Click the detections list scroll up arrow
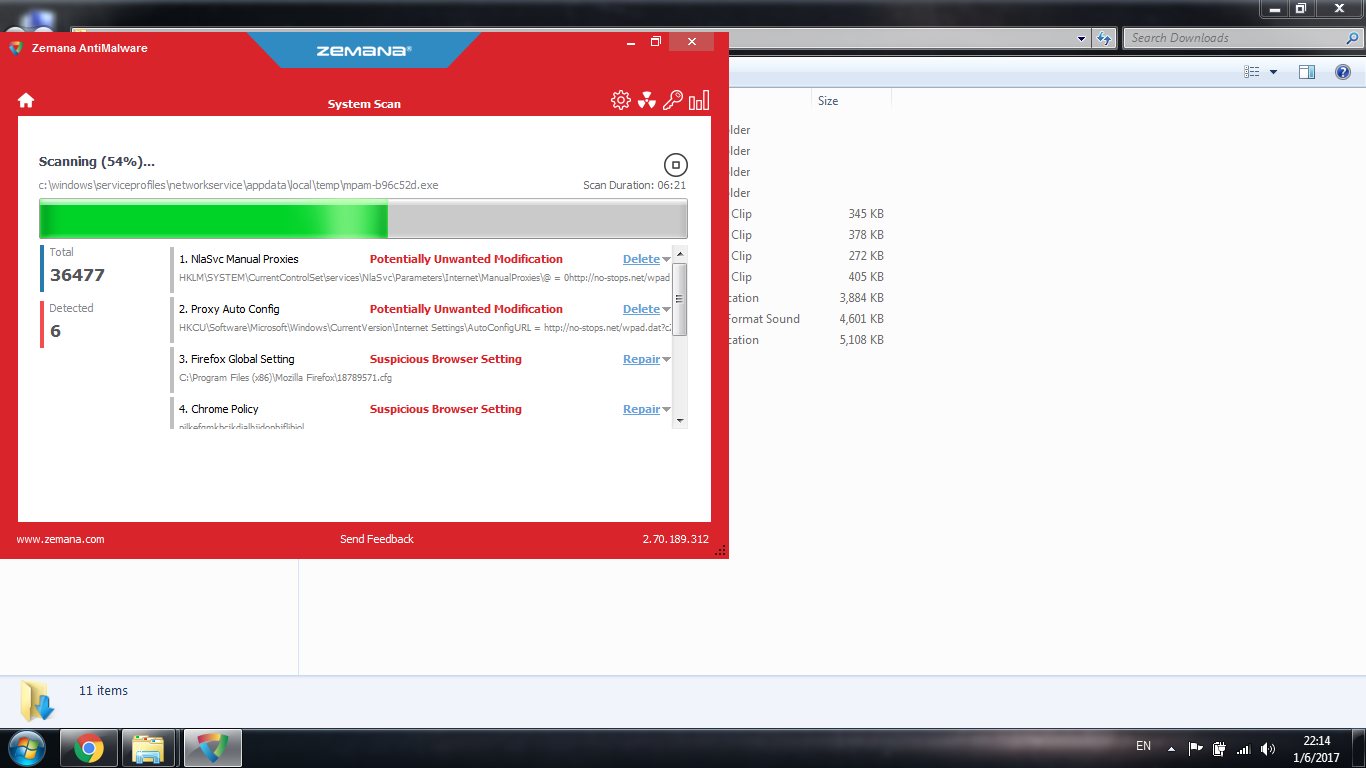Viewport: 1366px width, 768px height. tap(680, 253)
